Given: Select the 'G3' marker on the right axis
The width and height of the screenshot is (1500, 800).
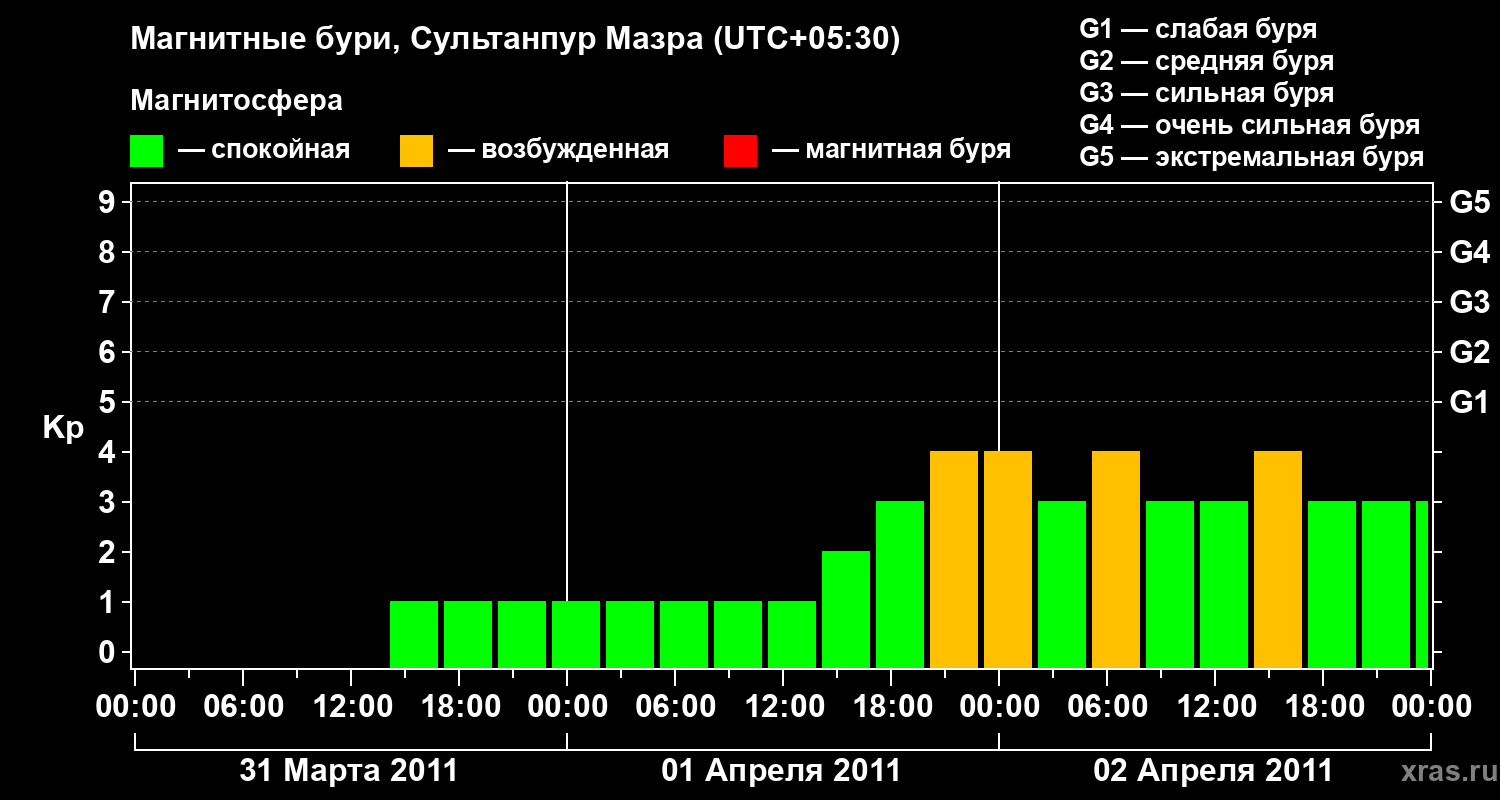Looking at the screenshot, I should click(1469, 302).
